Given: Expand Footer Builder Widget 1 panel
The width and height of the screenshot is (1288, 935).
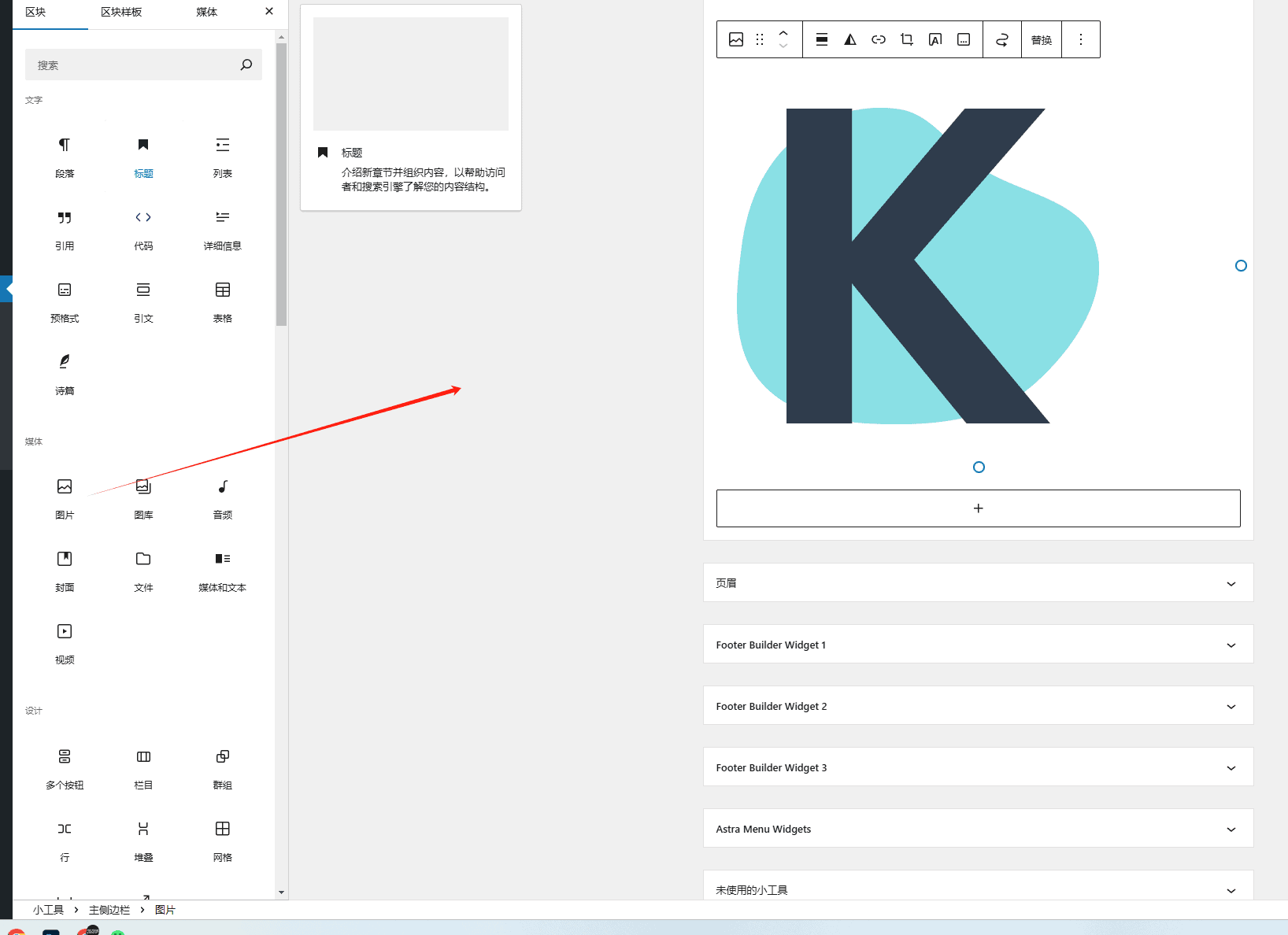Looking at the screenshot, I should [x=978, y=645].
